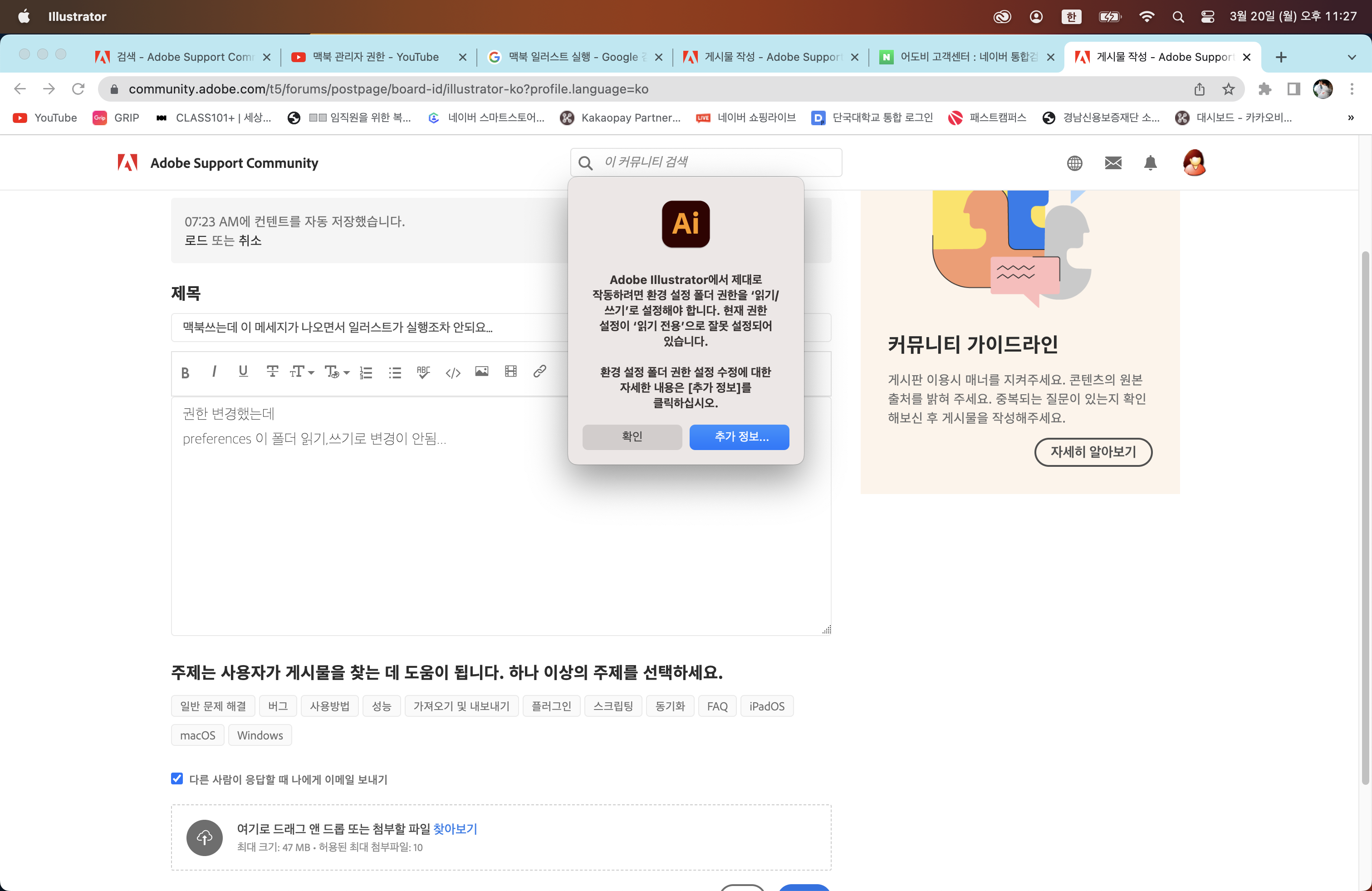Viewport: 1372px width, 891px height.
Task: Open the browser tab list chevron
Action: (x=1352, y=57)
